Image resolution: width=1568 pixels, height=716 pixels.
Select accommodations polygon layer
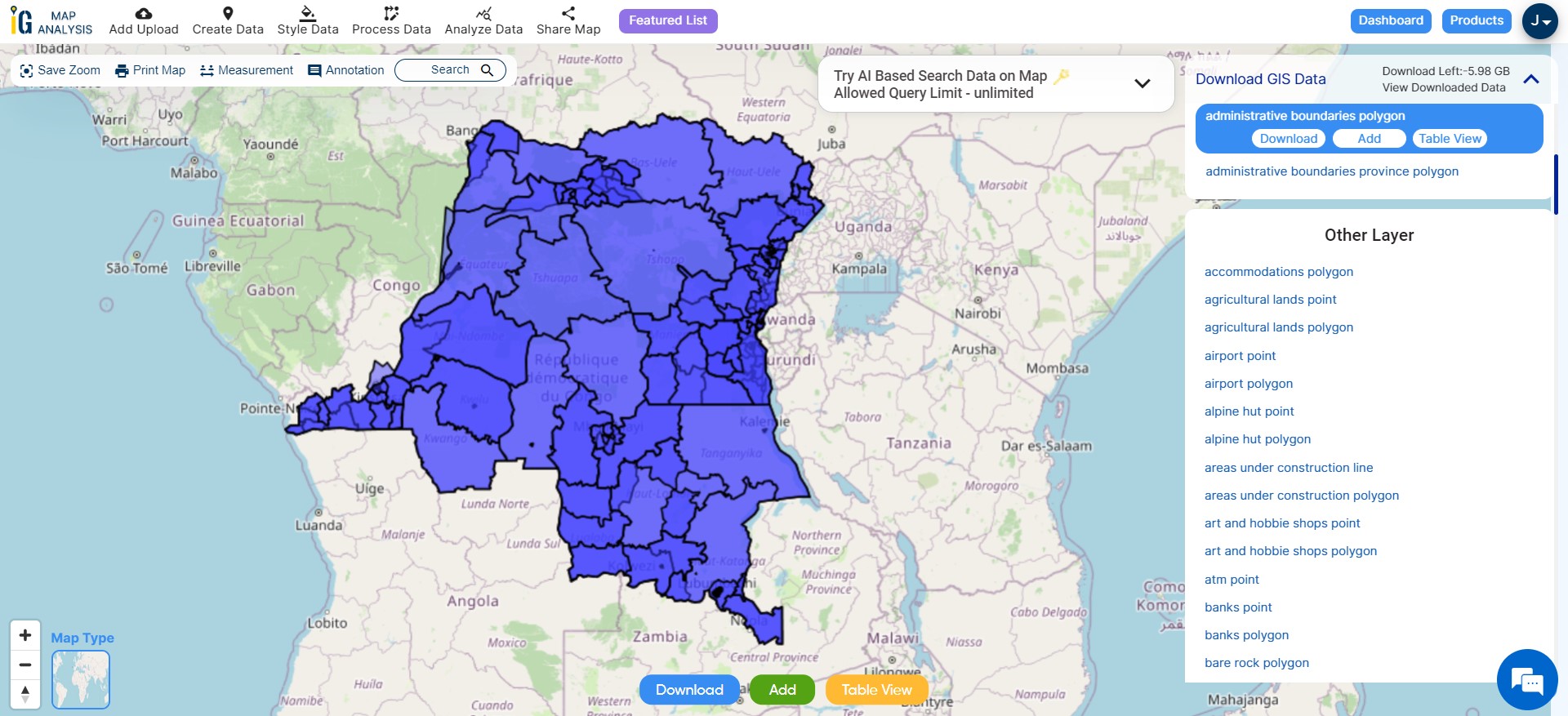(1278, 272)
